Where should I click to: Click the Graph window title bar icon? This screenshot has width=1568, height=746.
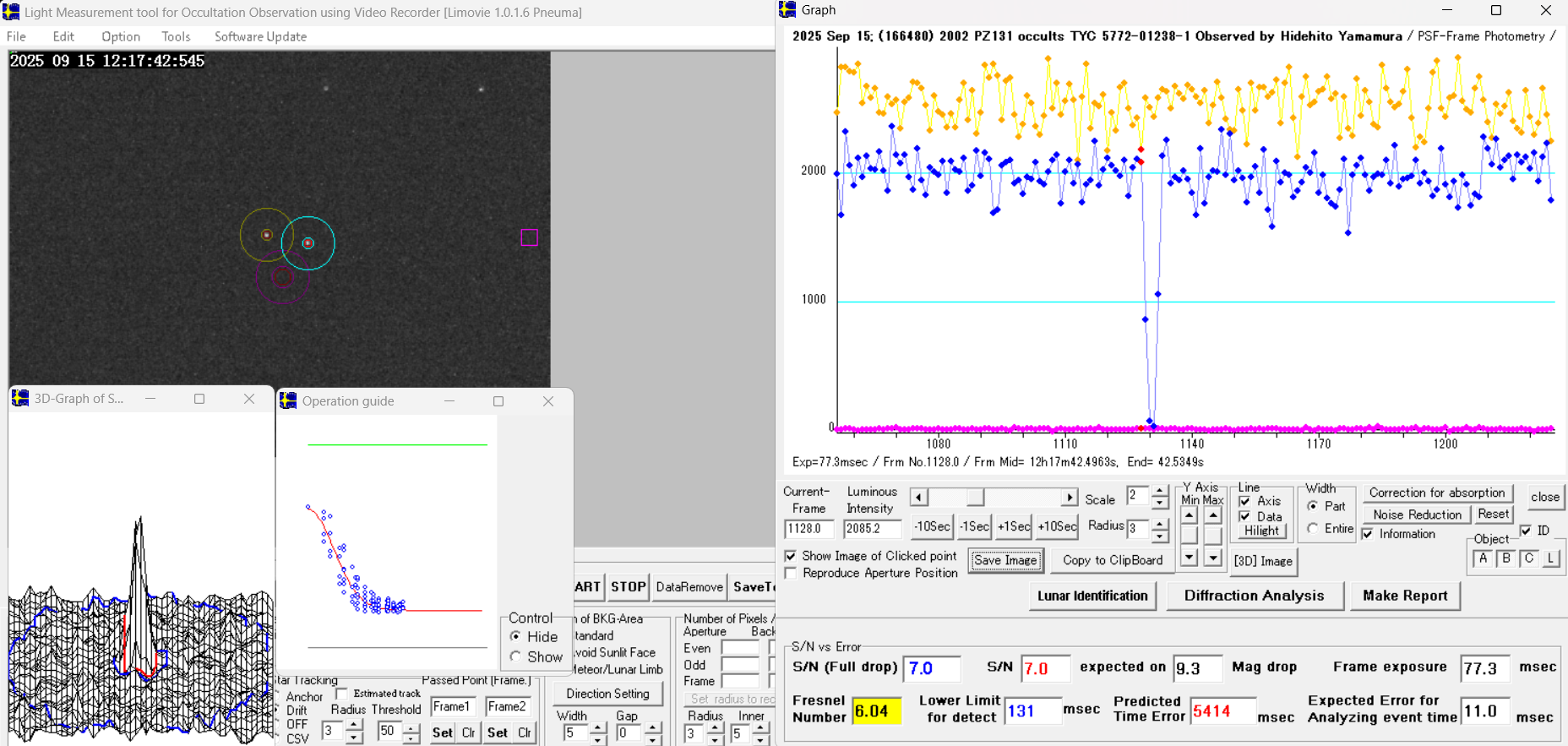click(787, 10)
